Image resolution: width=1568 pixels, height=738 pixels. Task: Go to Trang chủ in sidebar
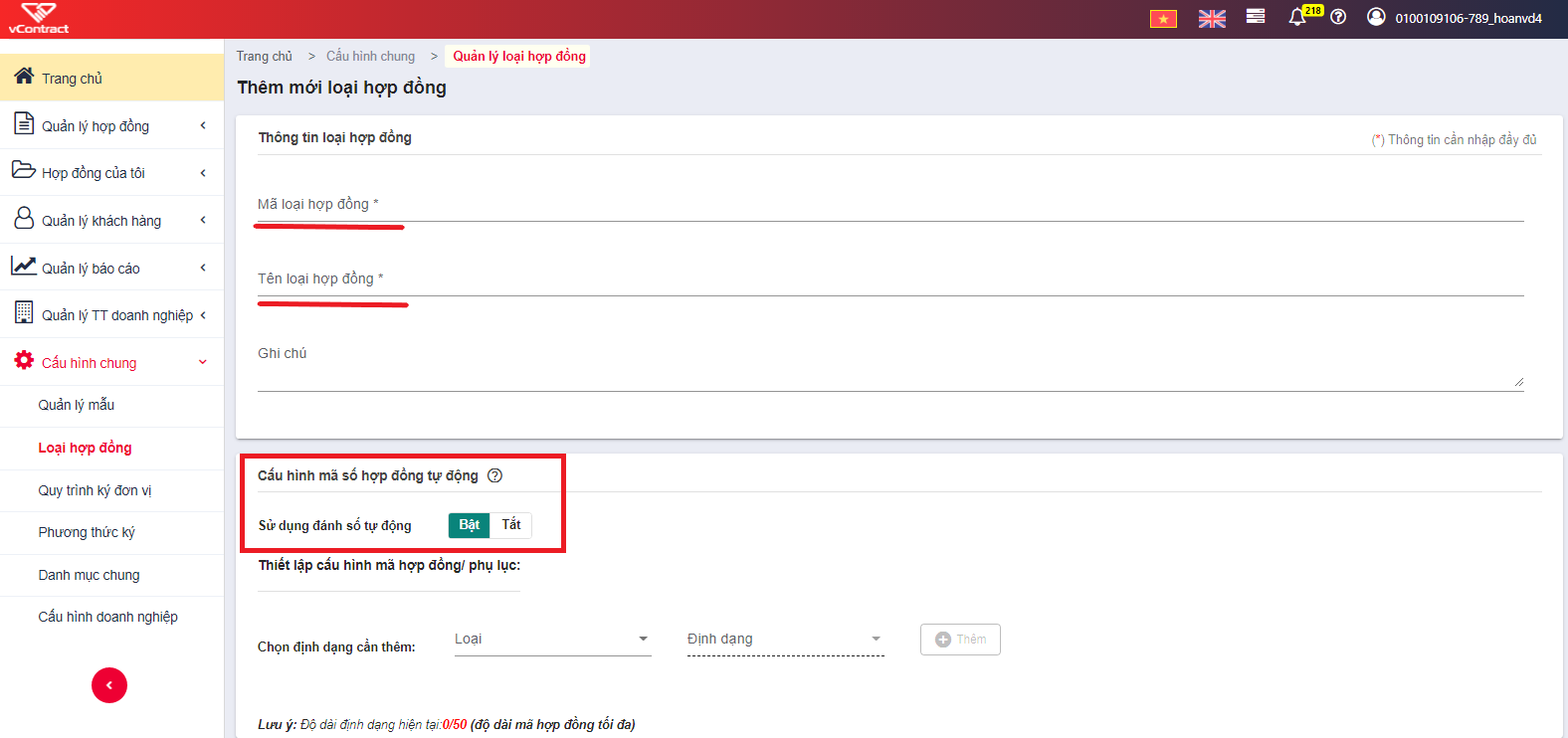pyautogui.click(x=111, y=78)
